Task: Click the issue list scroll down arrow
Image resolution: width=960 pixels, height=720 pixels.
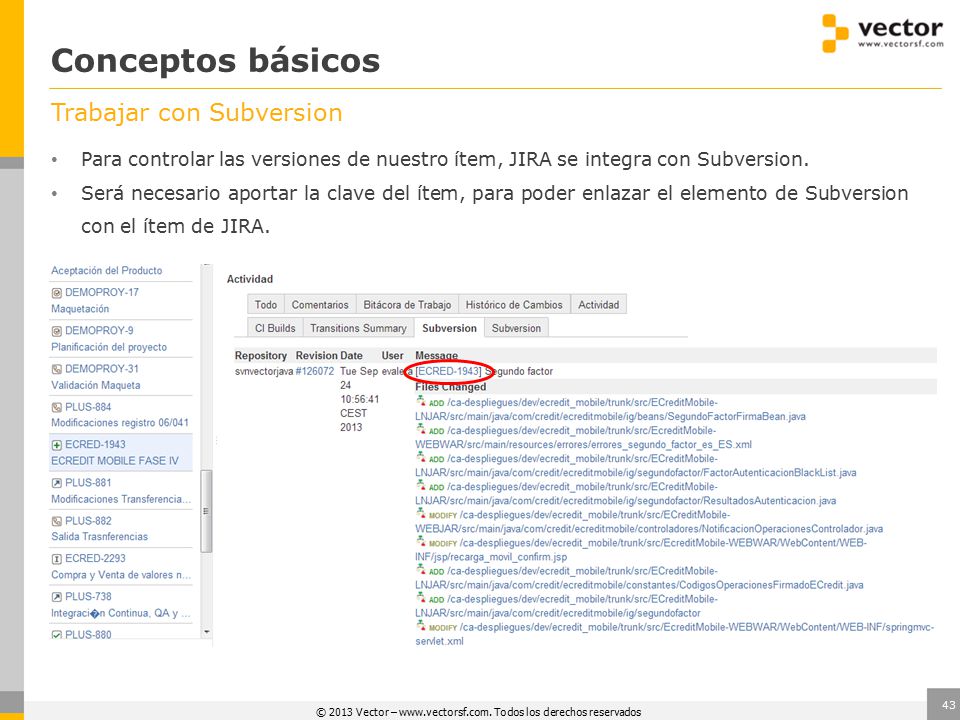Action: point(206,632)
